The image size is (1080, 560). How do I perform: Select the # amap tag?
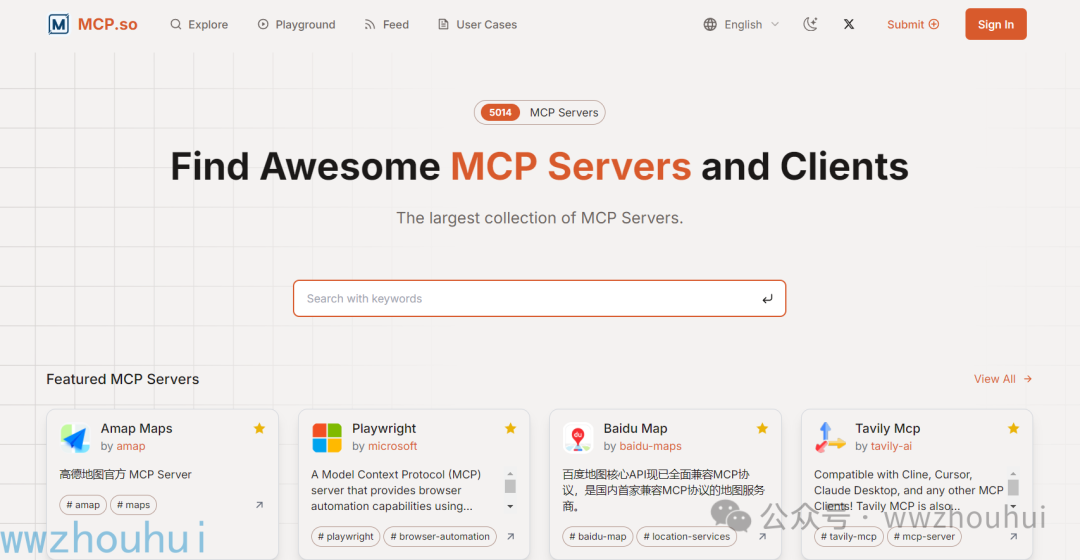pos(83,505)
